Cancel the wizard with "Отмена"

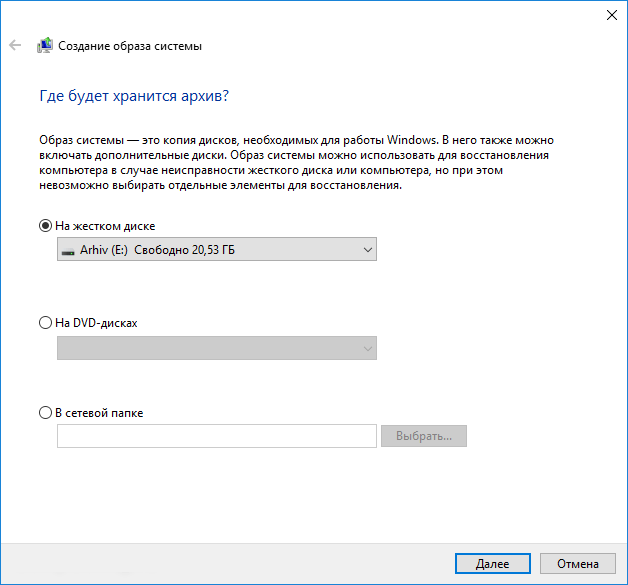click(x=578, y=564)
